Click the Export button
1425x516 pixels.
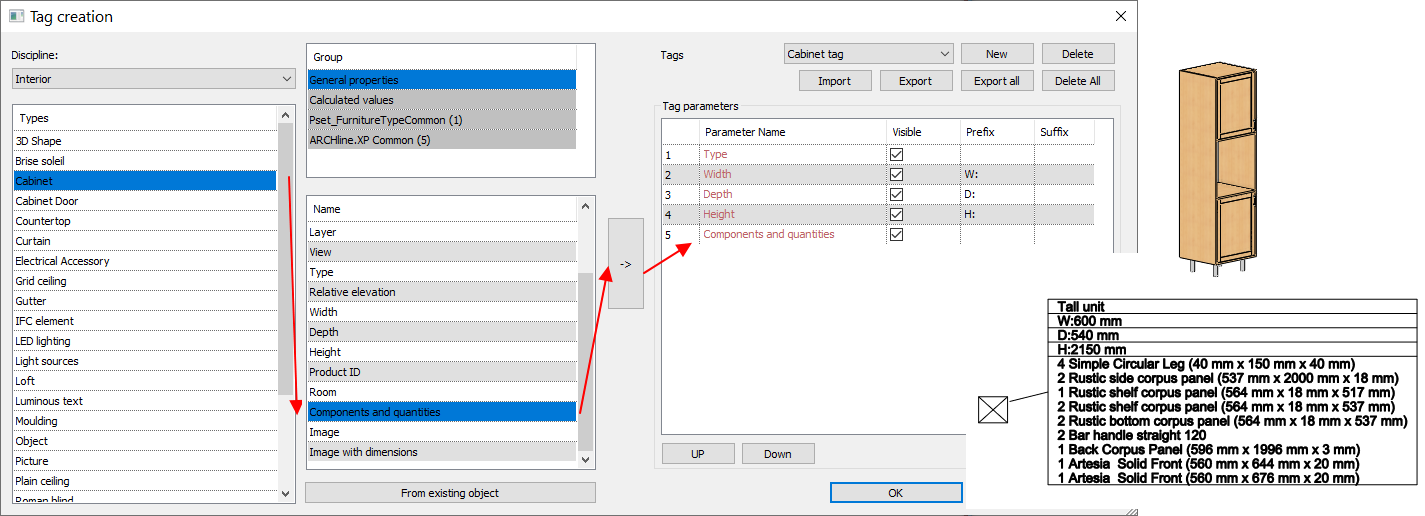(916, 81)
